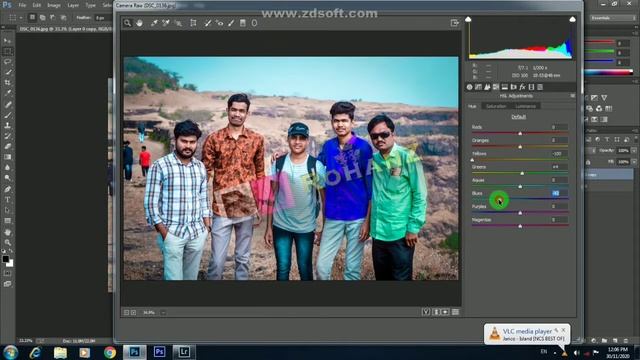Open HSL Adjustments panel options menu
This screenshot has height=360, width=640.
pos(573,96)
